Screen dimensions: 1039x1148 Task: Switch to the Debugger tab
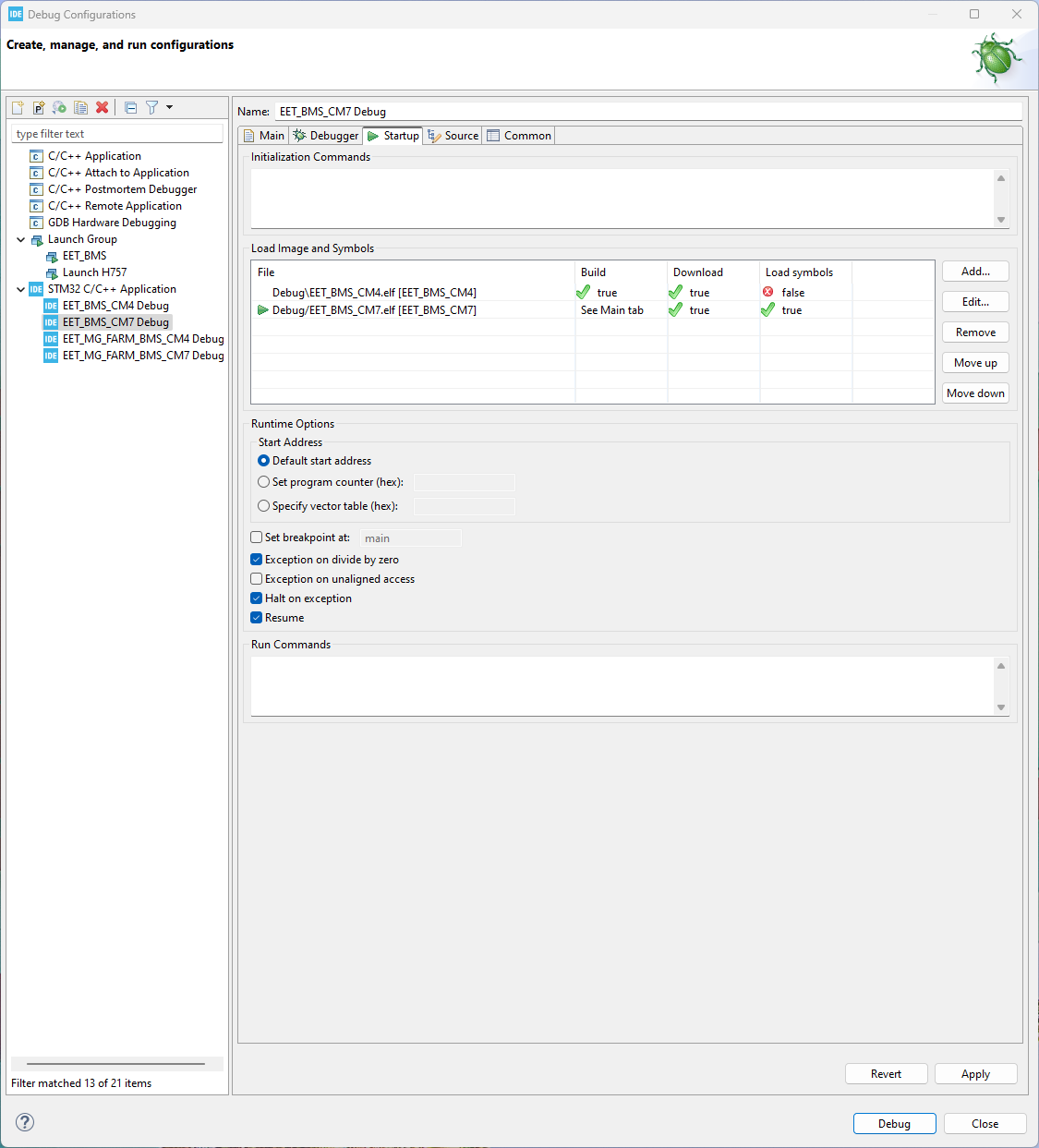click(x=325, y=136)
